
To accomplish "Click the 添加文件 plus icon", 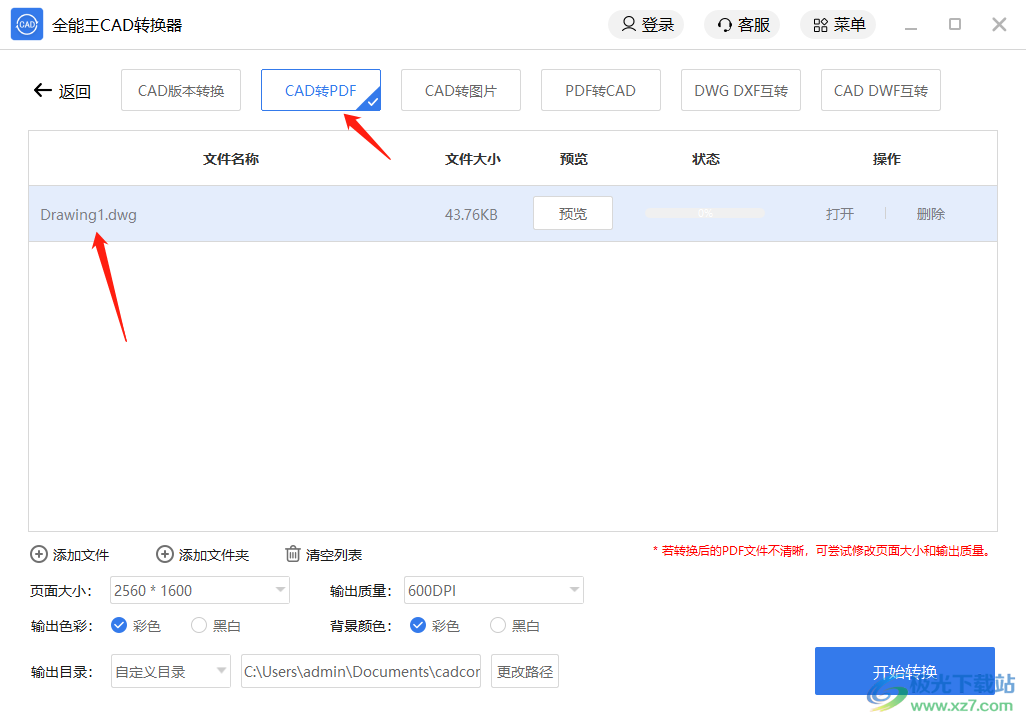I will (x=39, y=554).
